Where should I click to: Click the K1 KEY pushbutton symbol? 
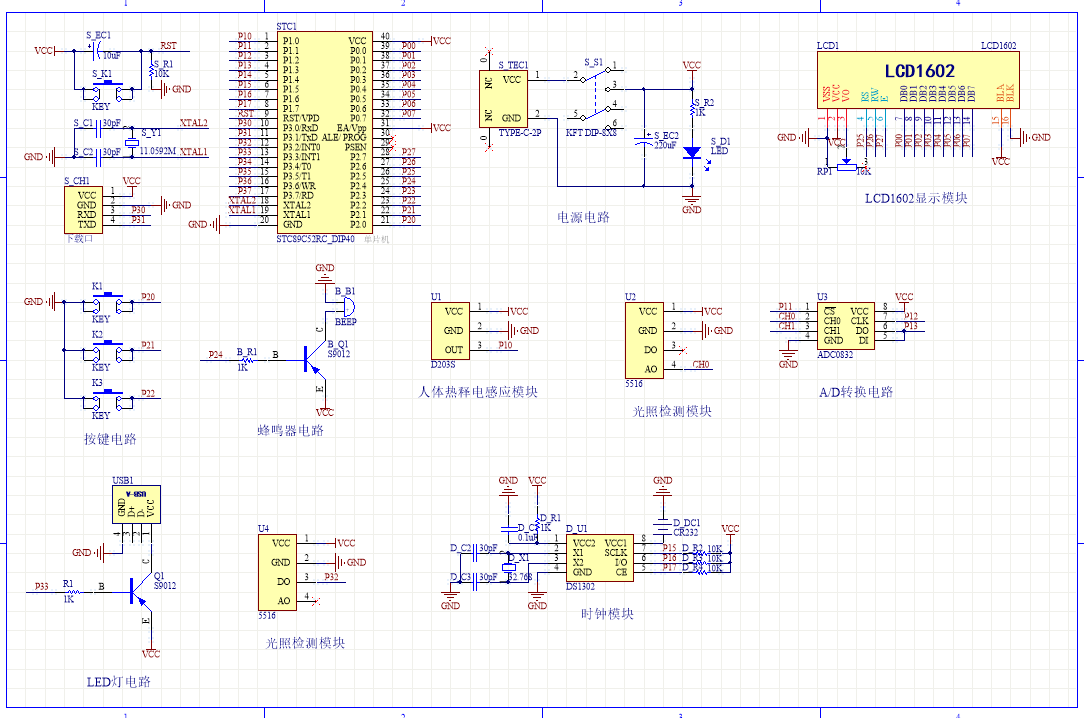click(108, 303)
